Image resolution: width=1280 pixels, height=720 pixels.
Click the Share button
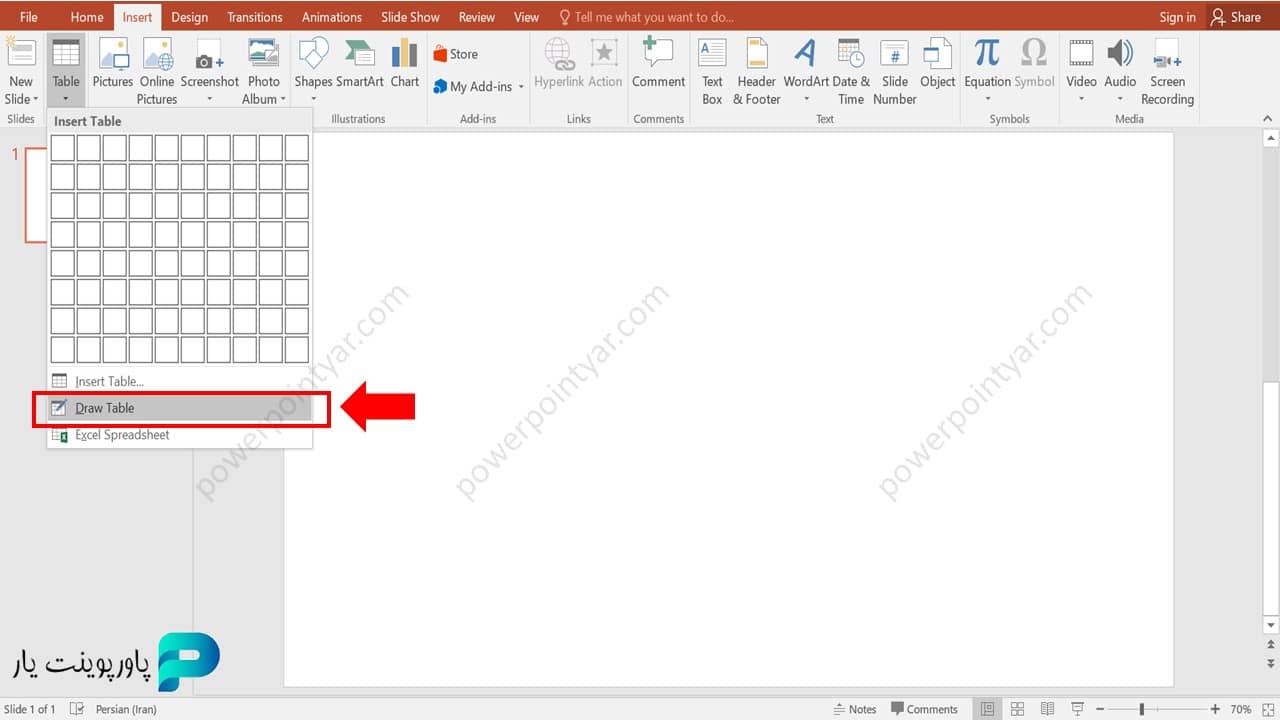pos(1237,17)
